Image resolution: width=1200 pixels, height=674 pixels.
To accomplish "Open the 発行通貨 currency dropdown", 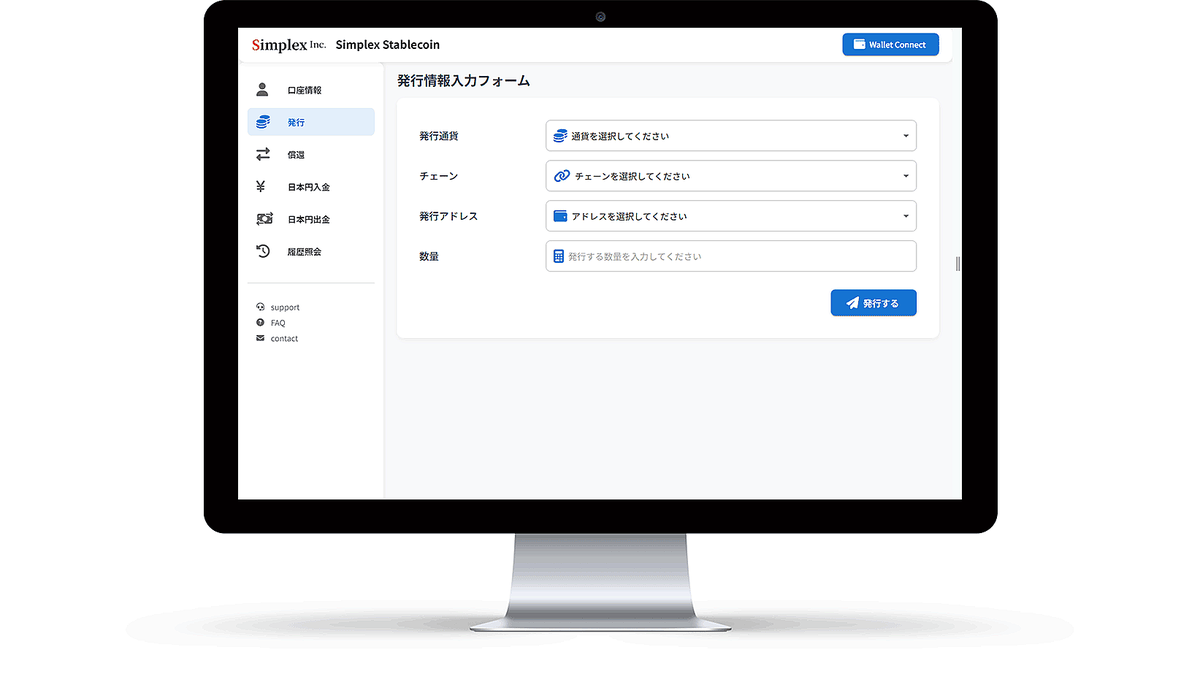I will click(x=730, y=135).
